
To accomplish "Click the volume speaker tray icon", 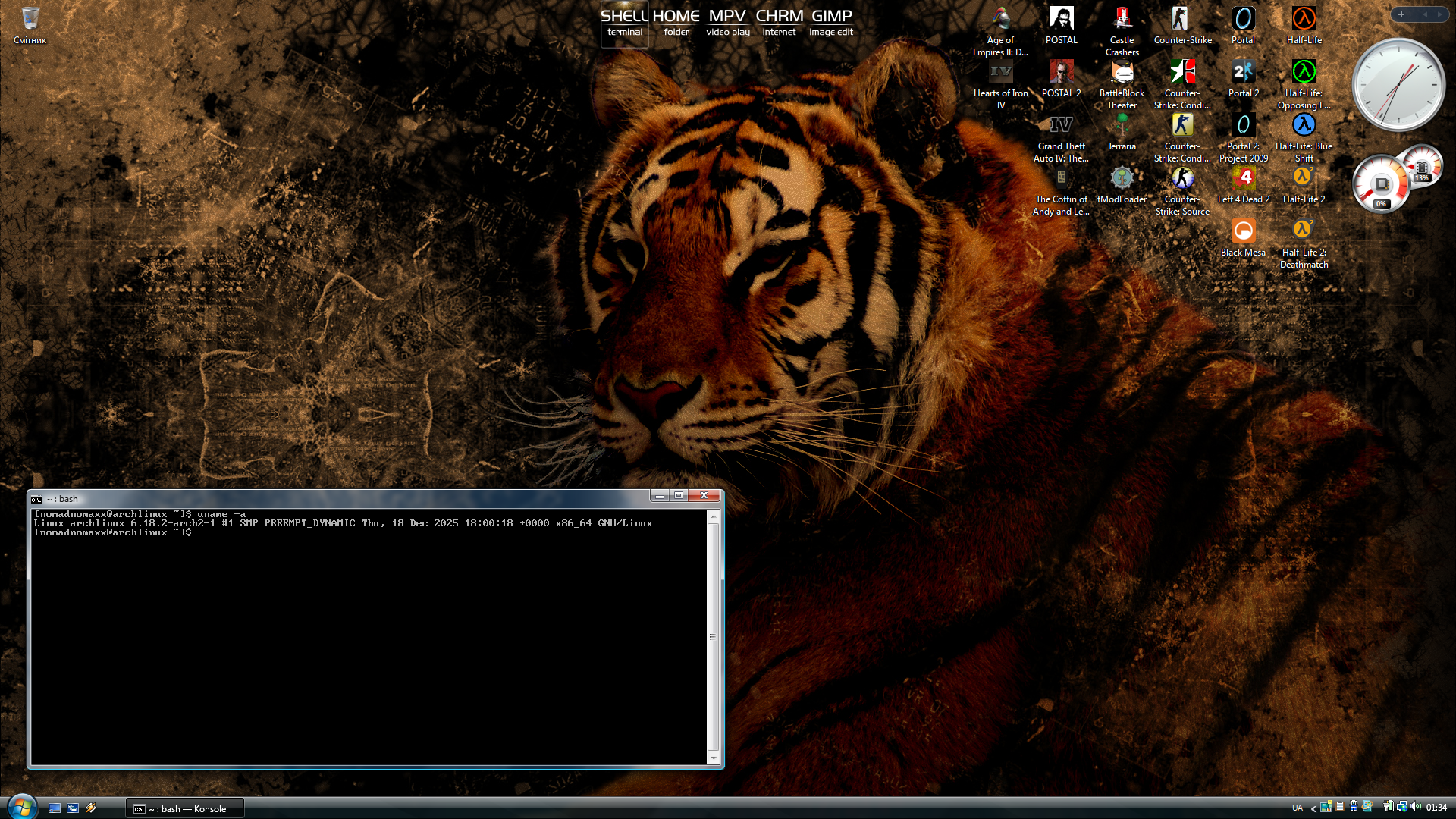I will 1415,807.
